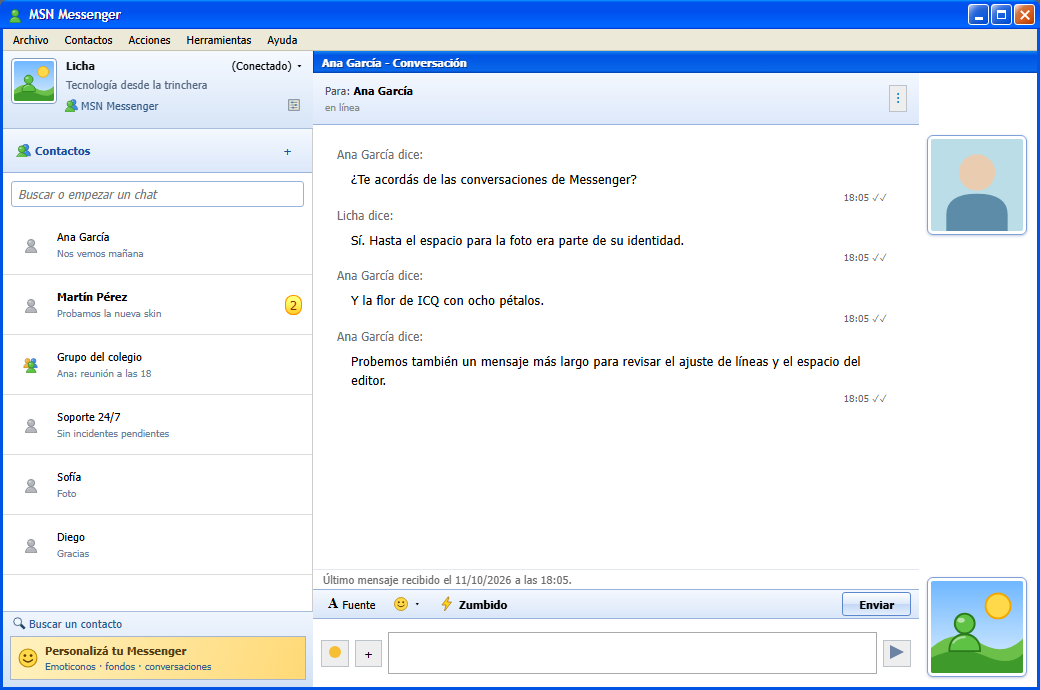Open the emoticon smiley picker
The height and width of the screenshot is (690, 1040).
click(401, 604)
